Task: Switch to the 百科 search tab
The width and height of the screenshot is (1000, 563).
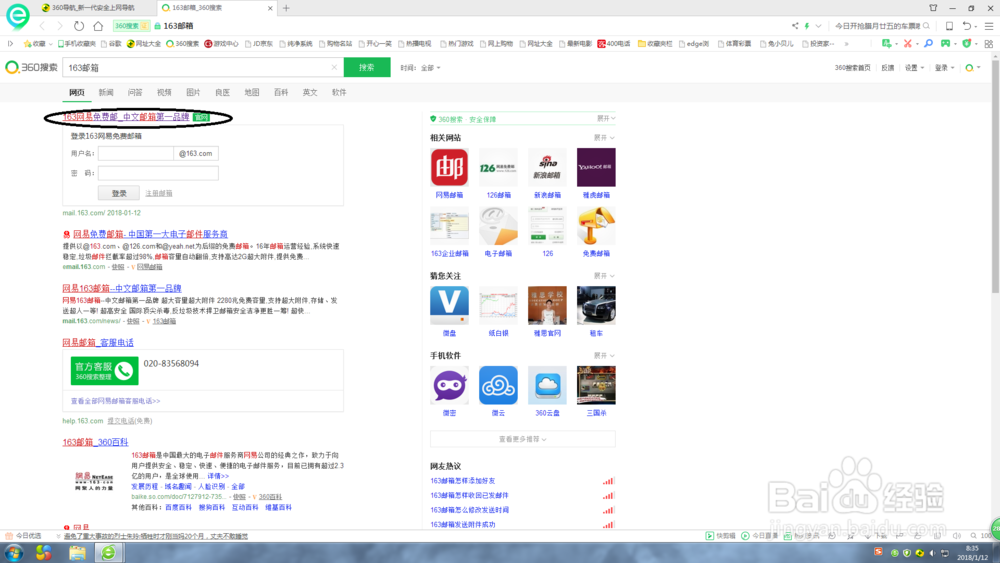Action: [x=281, y=92]
